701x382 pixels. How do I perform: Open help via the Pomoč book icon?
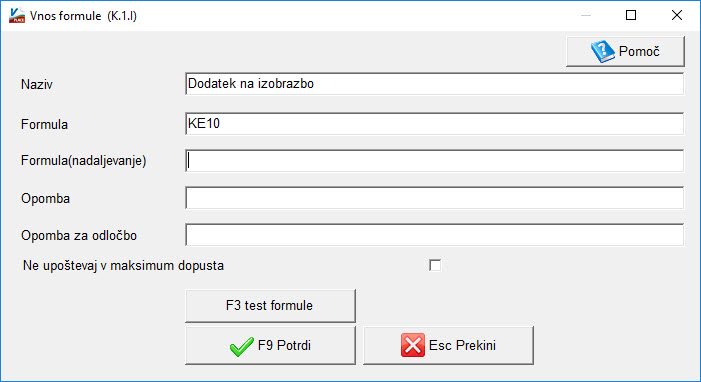[x=625, y=51]
